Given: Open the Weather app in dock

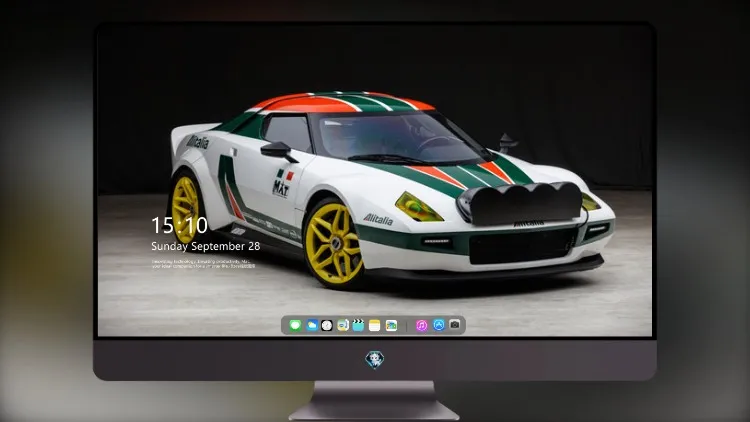Looking at the screenshot, I should point(312,325).
